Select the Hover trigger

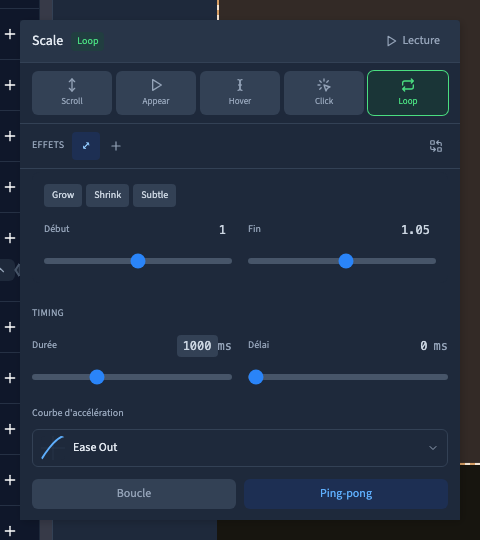(240, 93)
